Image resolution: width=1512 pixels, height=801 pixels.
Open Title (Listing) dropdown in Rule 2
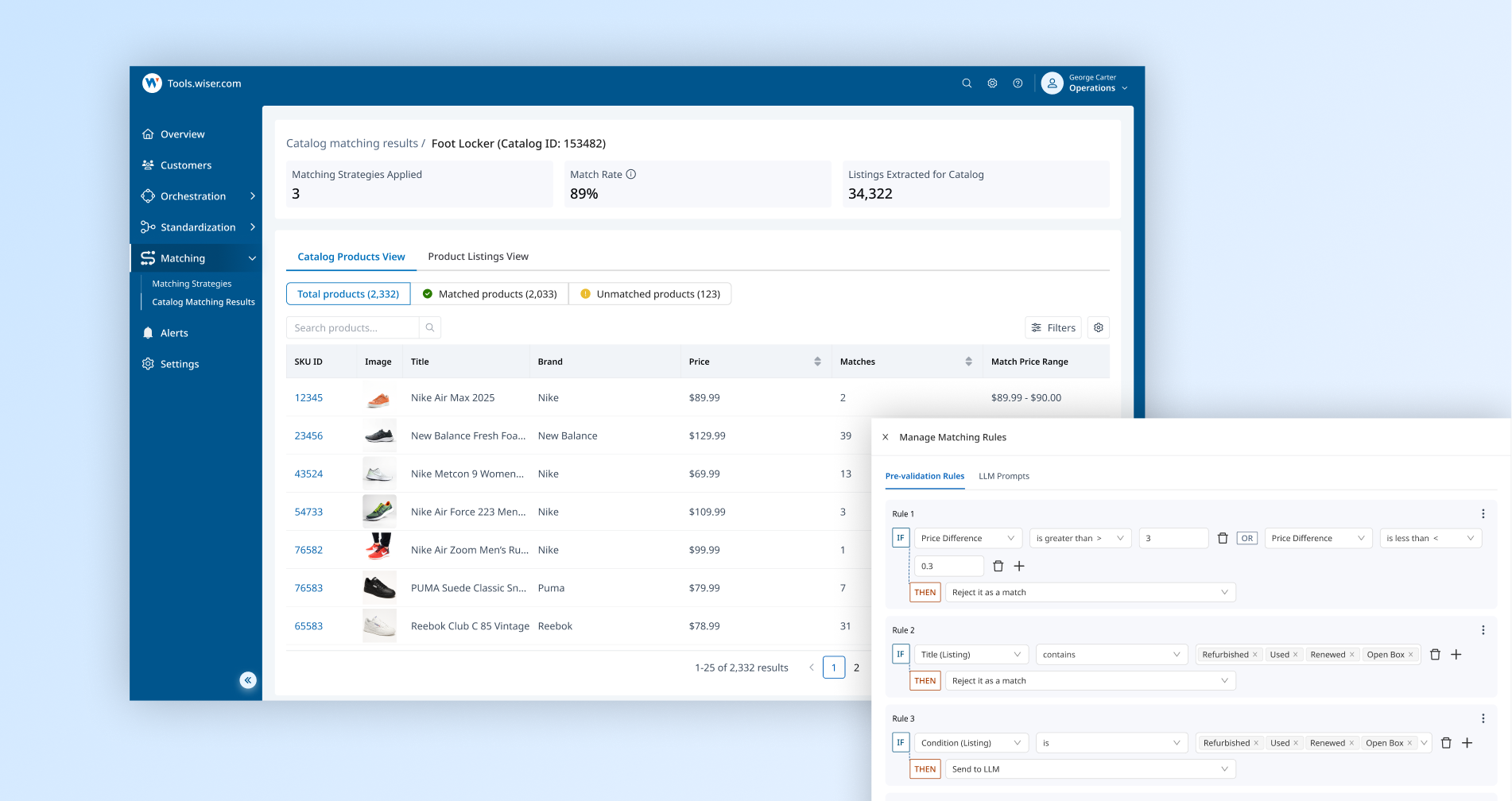[971, 655]
